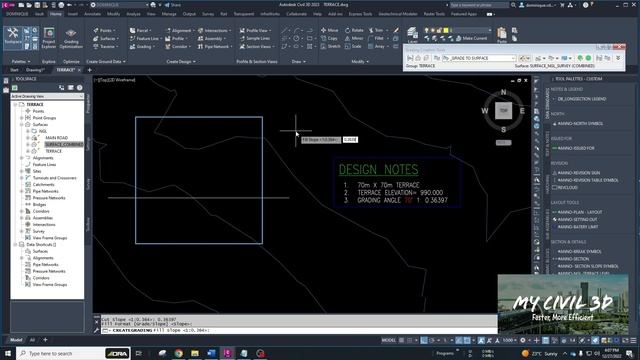Click the Paste clipboard button
The height and width of the screenshot is (360, 640).
pos(502,35)
